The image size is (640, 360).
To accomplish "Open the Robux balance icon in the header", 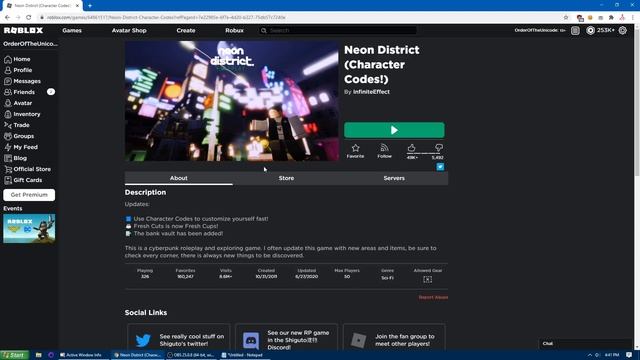I will pyautogui.click(x=590, y=31).
